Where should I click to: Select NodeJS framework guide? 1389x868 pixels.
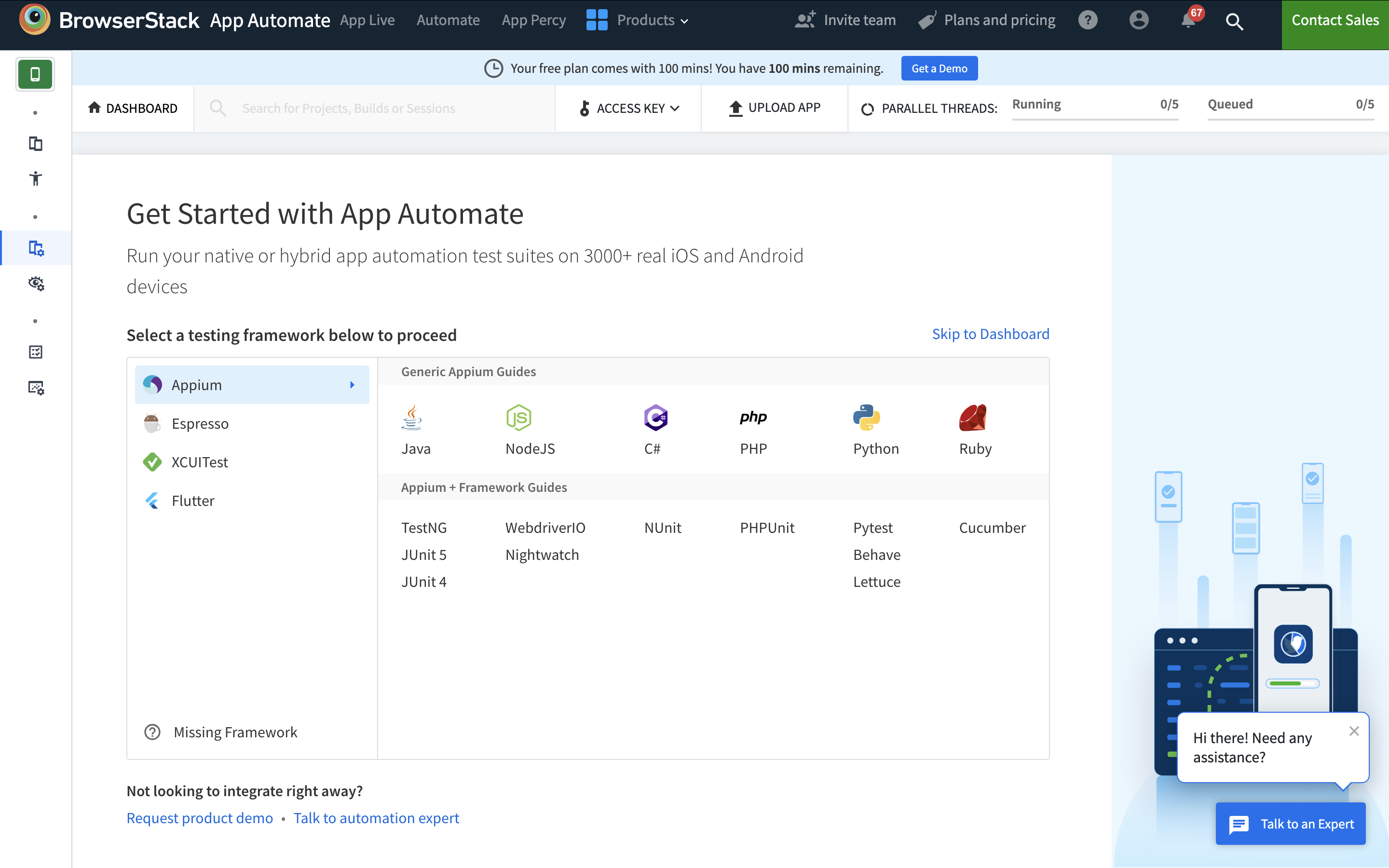tap(529, 430)
